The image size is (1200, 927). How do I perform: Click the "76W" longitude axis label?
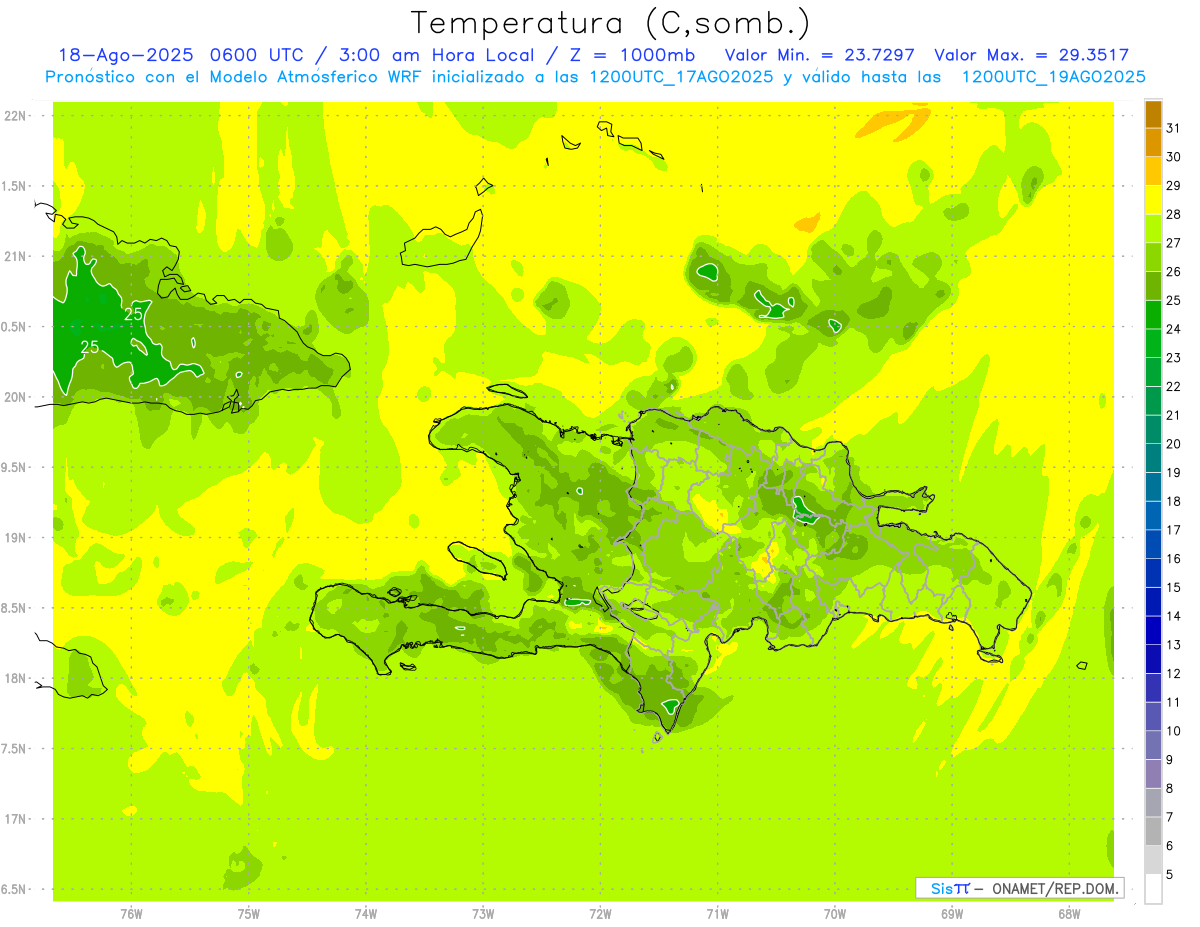[131, 913]
